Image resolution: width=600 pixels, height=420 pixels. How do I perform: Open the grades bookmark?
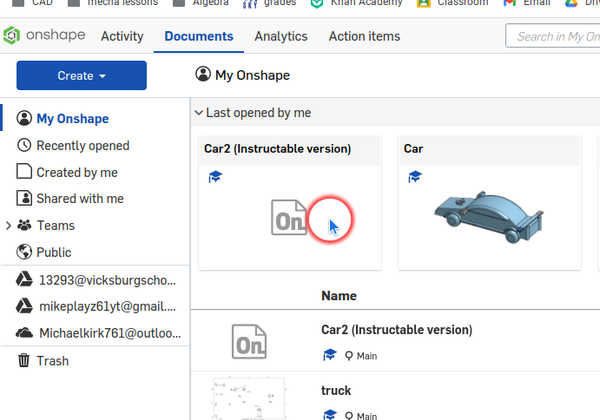click(269, 3)
